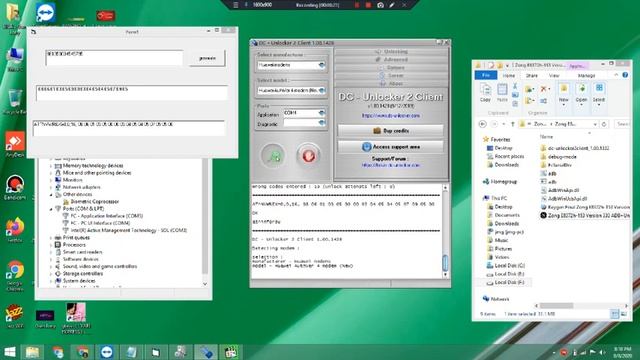Open the Application port dropdown
This screenshot has height=360, width=640.
(322, 113)
